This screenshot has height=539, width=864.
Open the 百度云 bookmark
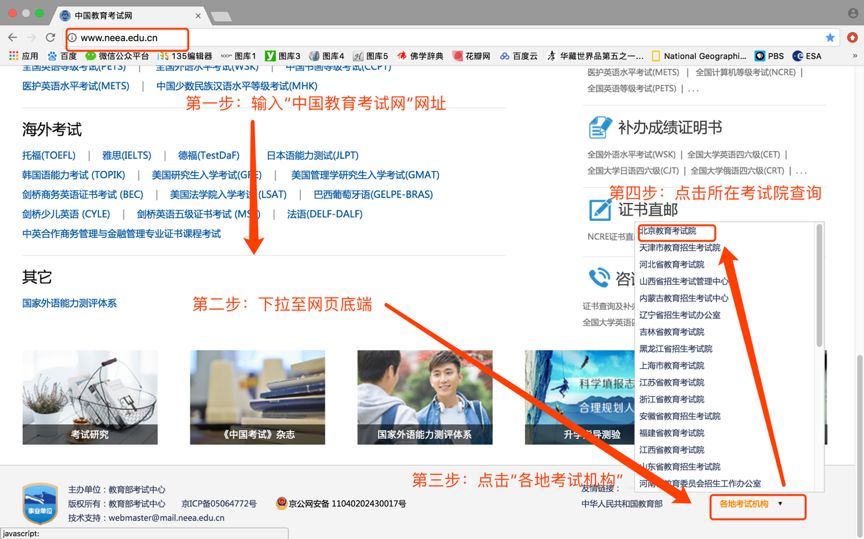tap(519, 56)
